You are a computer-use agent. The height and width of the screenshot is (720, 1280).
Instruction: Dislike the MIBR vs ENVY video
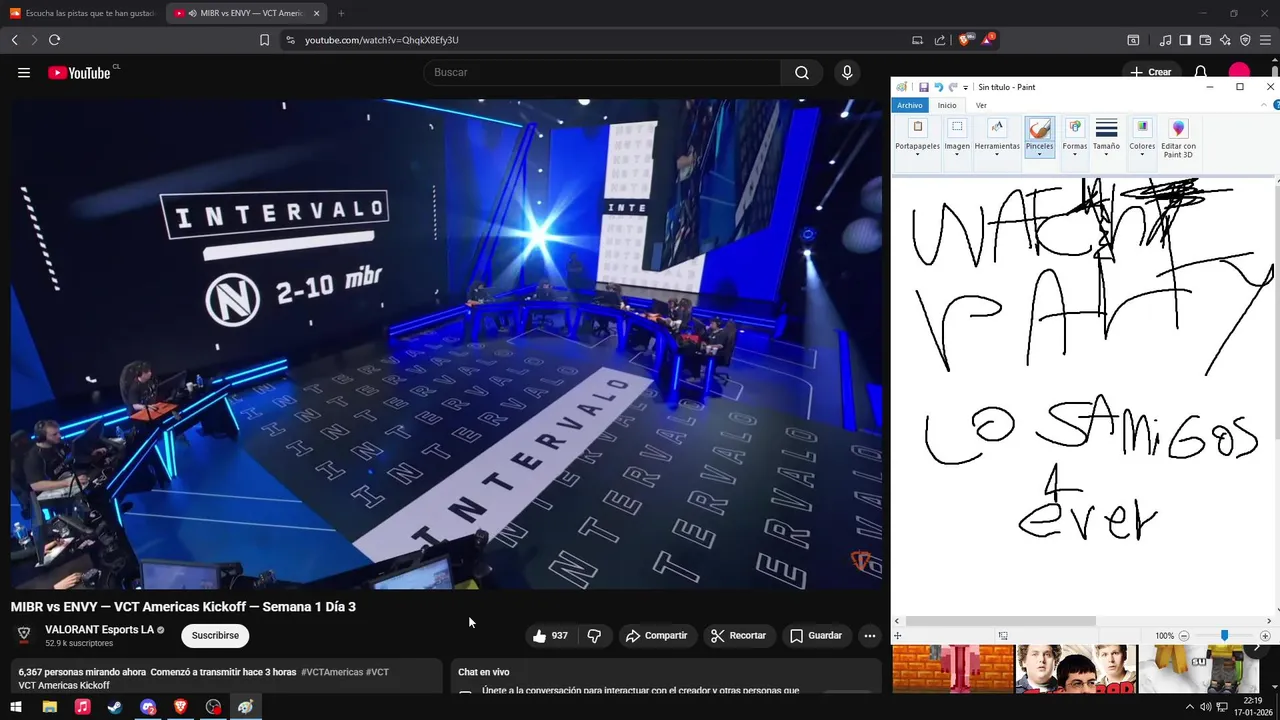click(594, 636)
